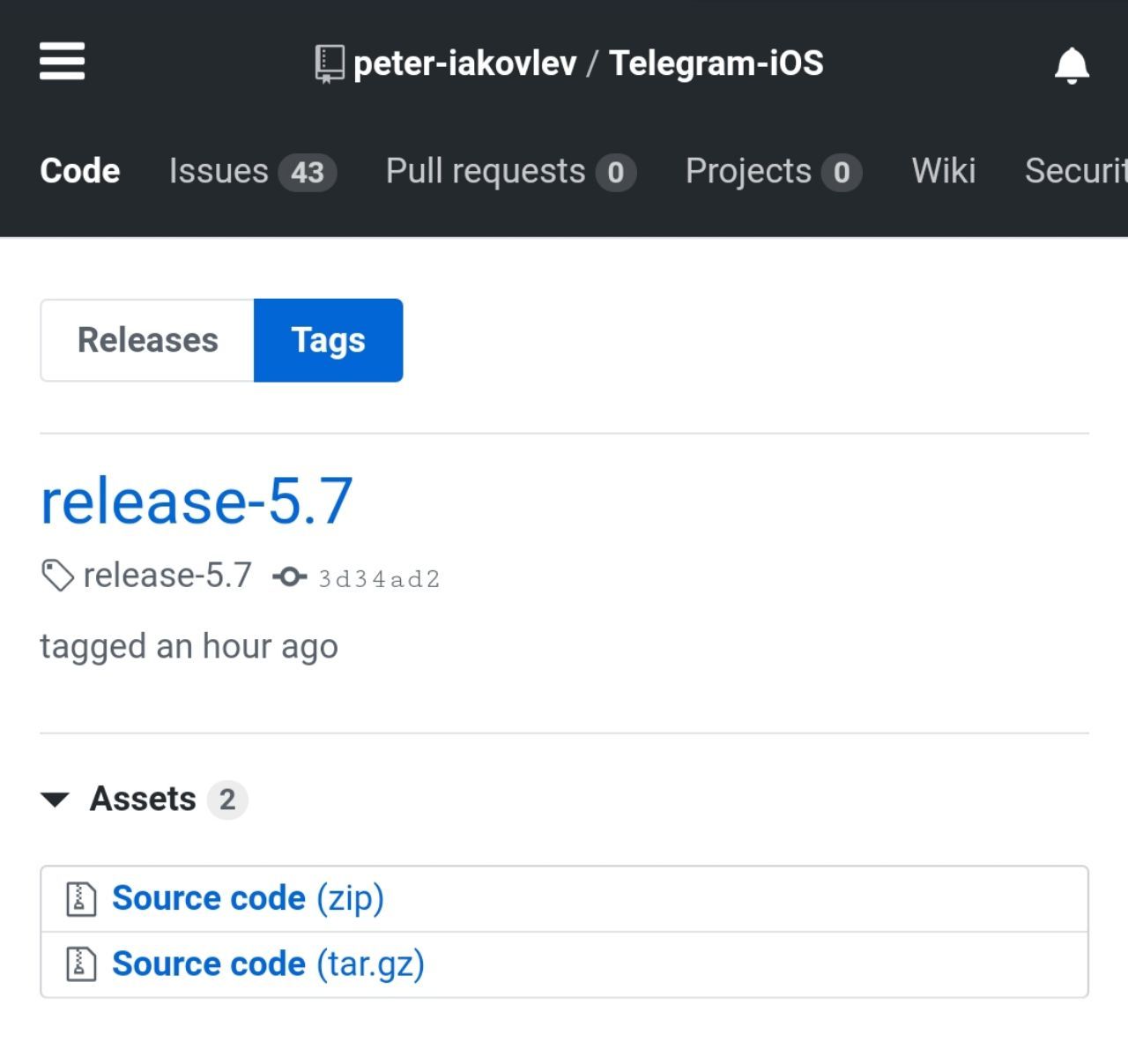The width and height of the screenshot is (1128, 1064).
Task: Click the small release-5.7 tag name
Action: (167, 576)
